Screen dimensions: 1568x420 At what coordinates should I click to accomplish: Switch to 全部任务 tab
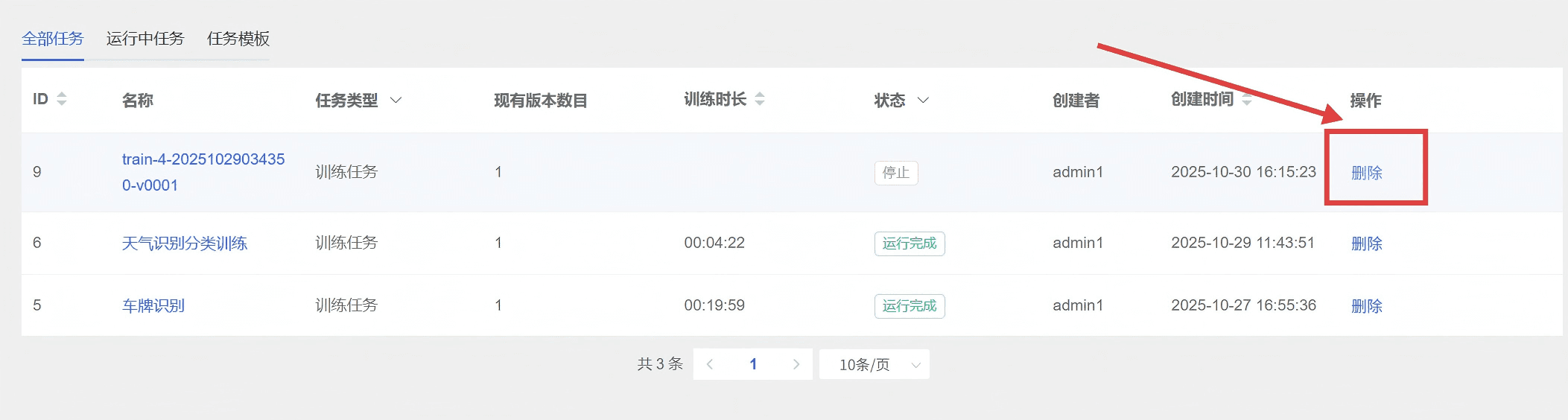pos(53,39)
